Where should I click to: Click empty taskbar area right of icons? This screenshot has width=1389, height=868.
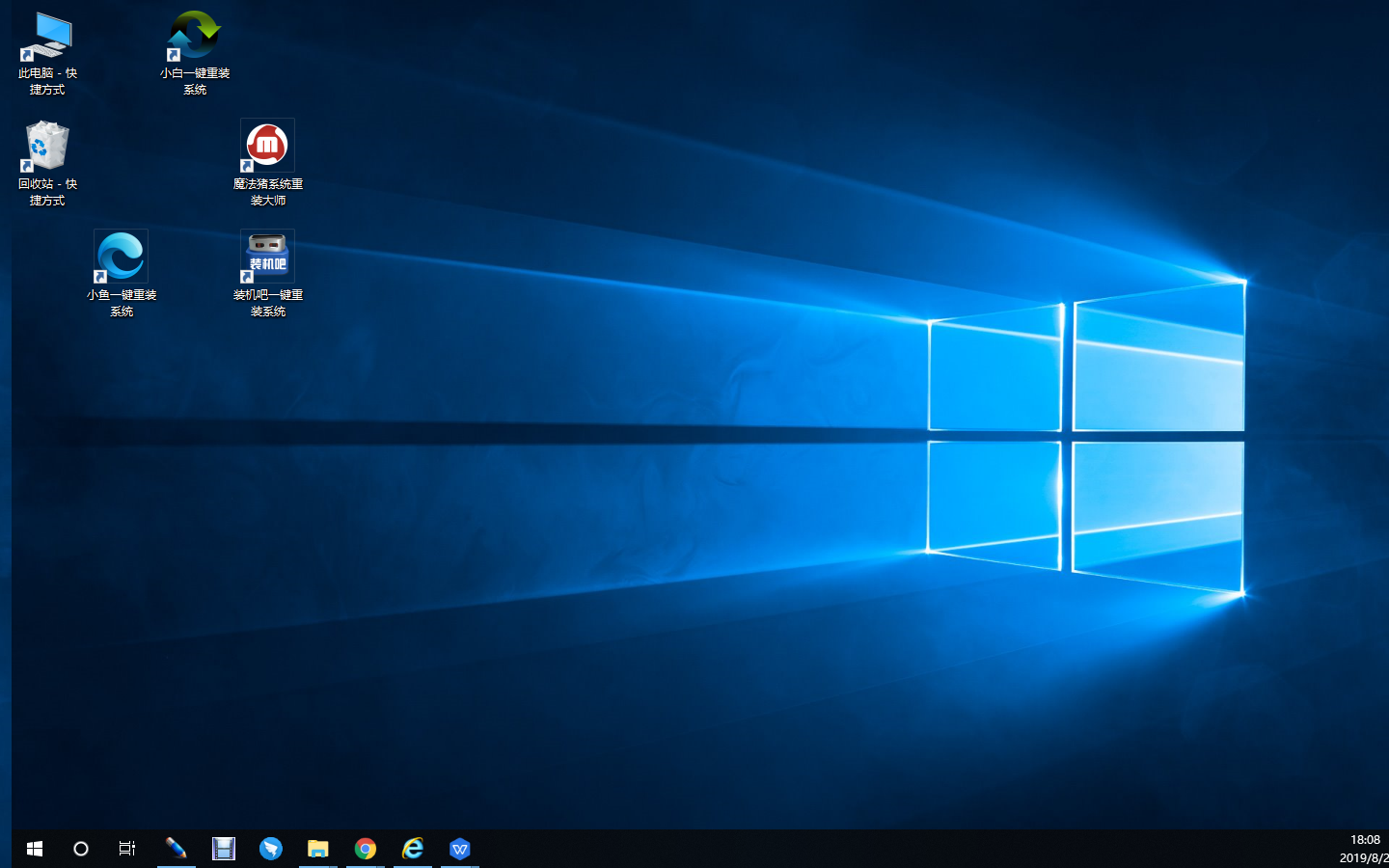[x=868, y=849]
